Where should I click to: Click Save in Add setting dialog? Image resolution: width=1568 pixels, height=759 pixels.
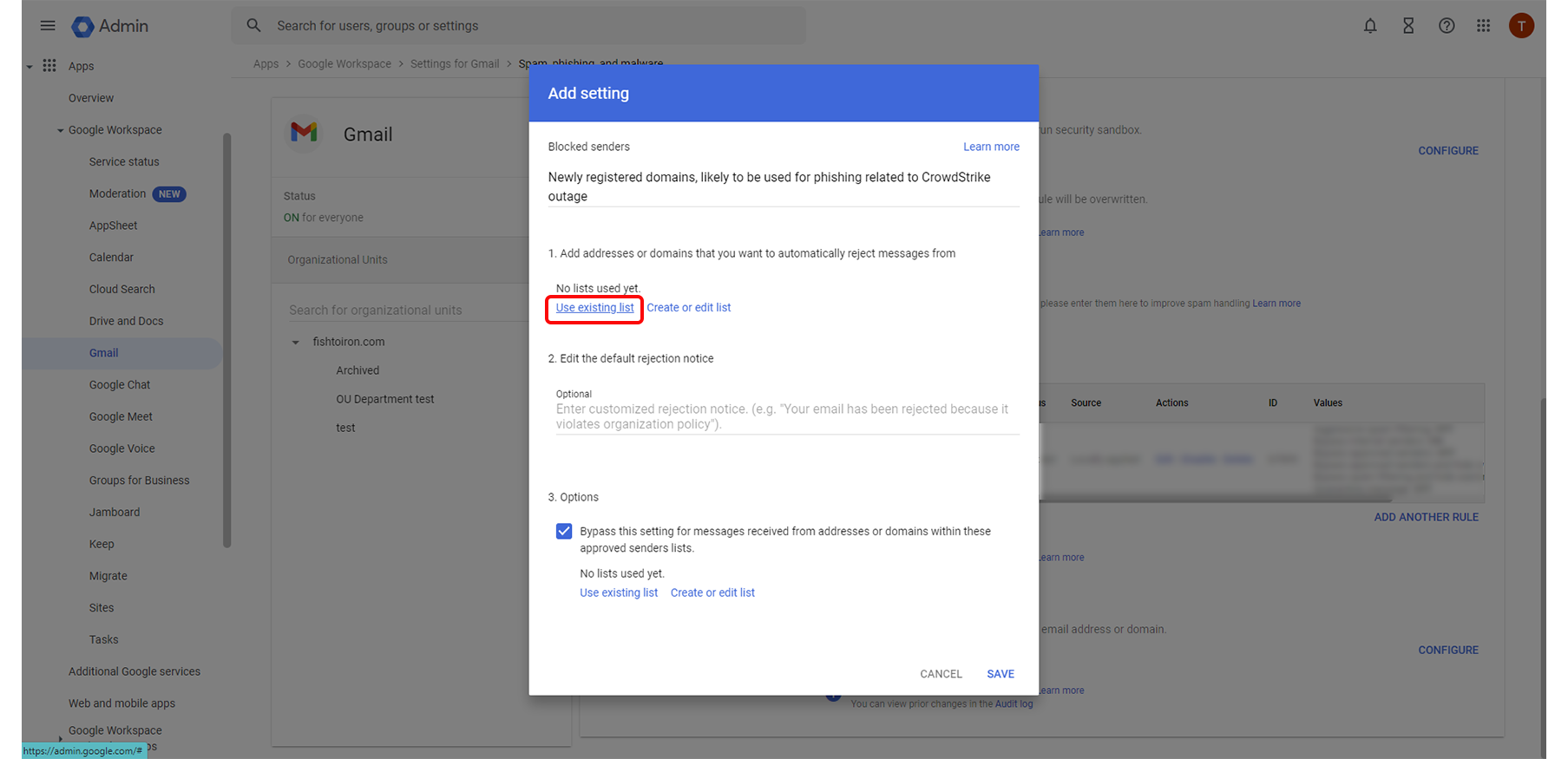pos(1000,674)
